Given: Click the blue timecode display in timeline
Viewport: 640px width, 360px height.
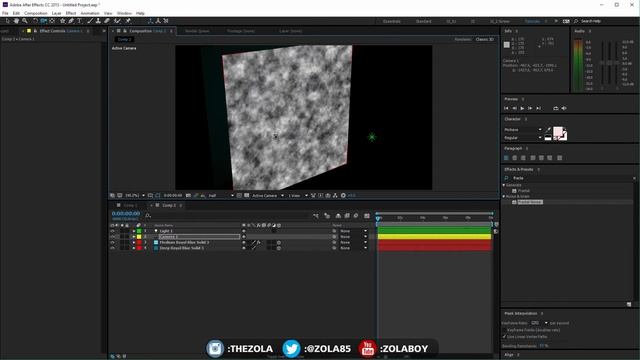Looking at the screenshot, I should point(126,213).
